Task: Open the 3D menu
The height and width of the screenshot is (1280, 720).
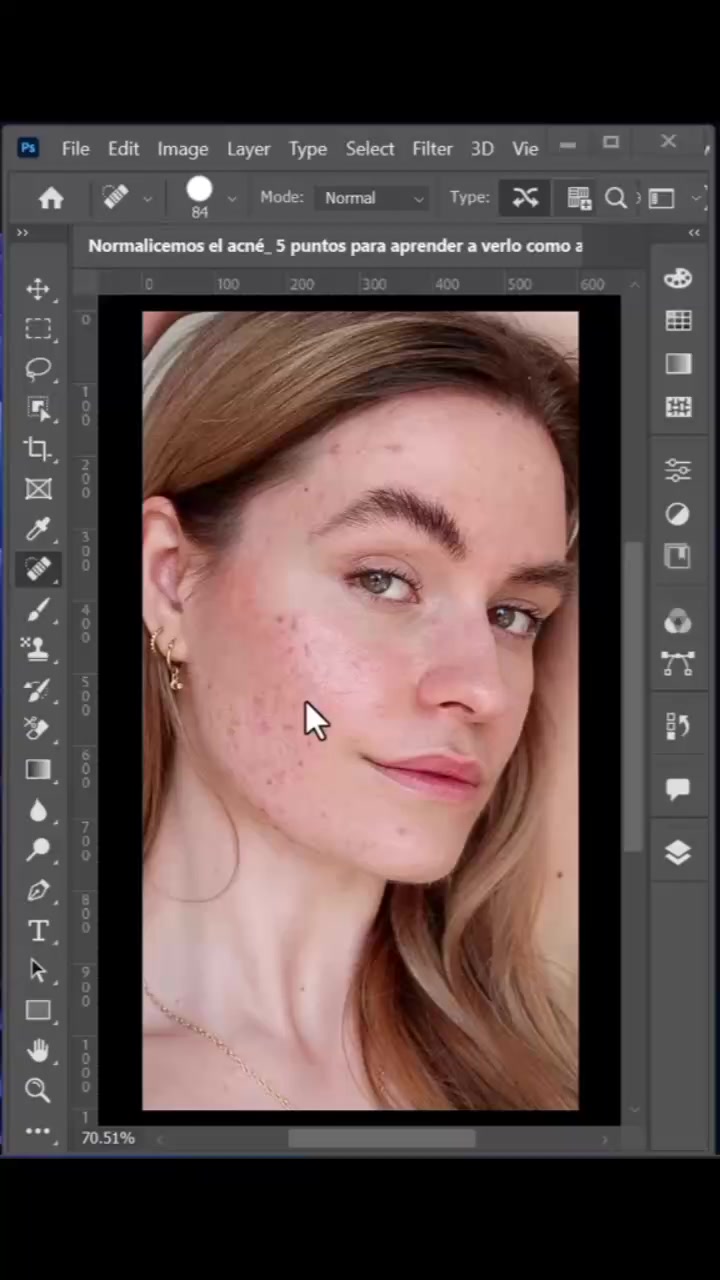Action: click(482, 148)
